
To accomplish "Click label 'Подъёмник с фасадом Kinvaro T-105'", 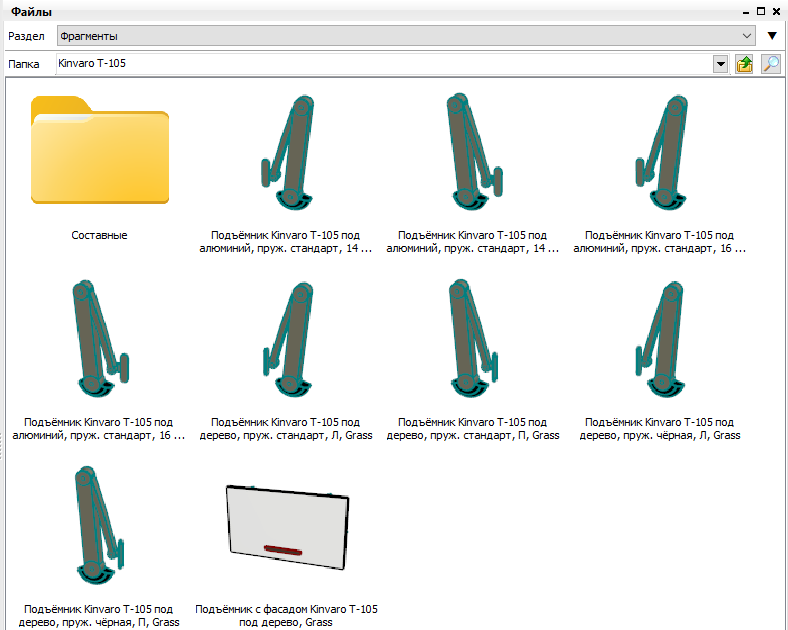I will pyautogui.click(x=286, y=609).
